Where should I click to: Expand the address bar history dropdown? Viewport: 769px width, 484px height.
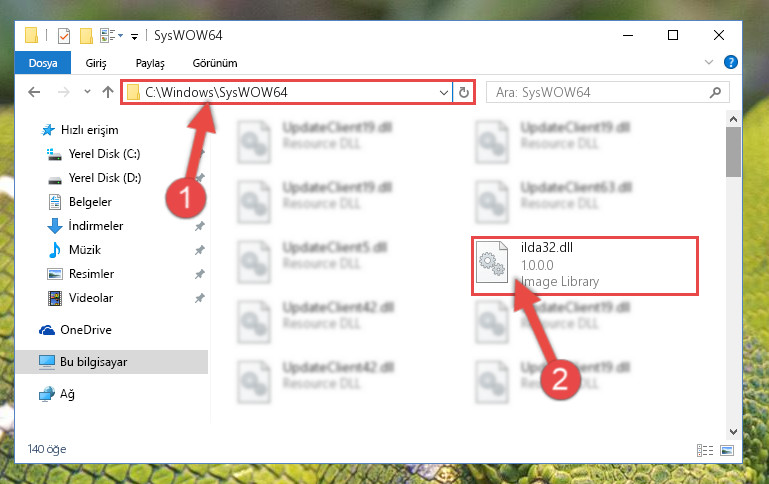pos(443,92)
